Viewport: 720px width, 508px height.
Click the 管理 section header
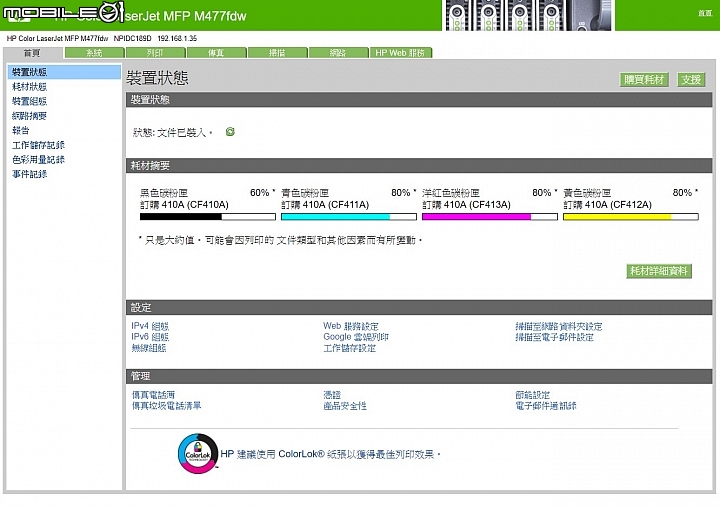pos(419,376)
